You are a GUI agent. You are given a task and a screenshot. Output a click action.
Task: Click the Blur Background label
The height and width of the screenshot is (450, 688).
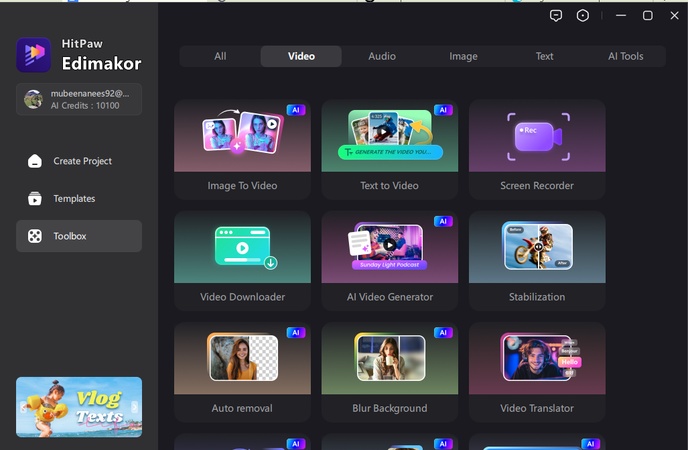[x=390, y=408]
